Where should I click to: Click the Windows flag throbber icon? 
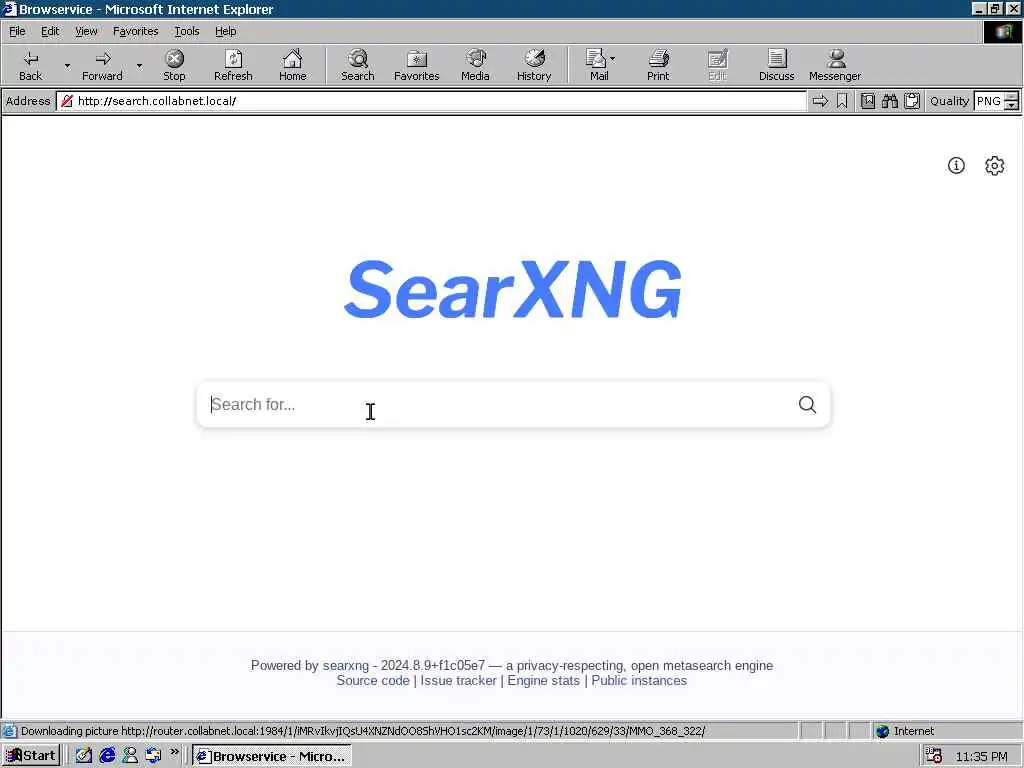tap(1002, 31)
